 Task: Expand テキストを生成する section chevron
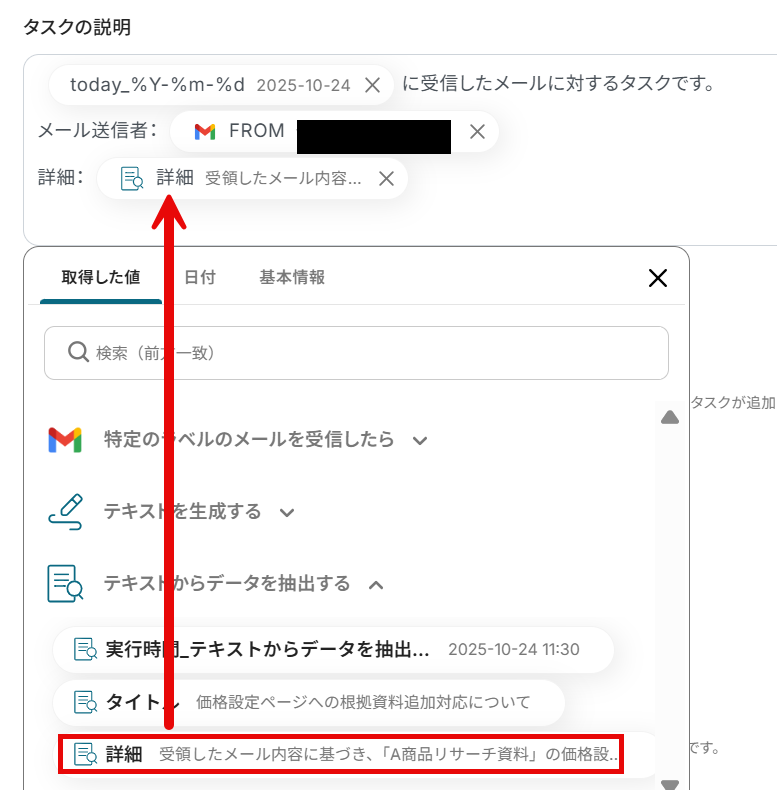[x=287, y=513]
